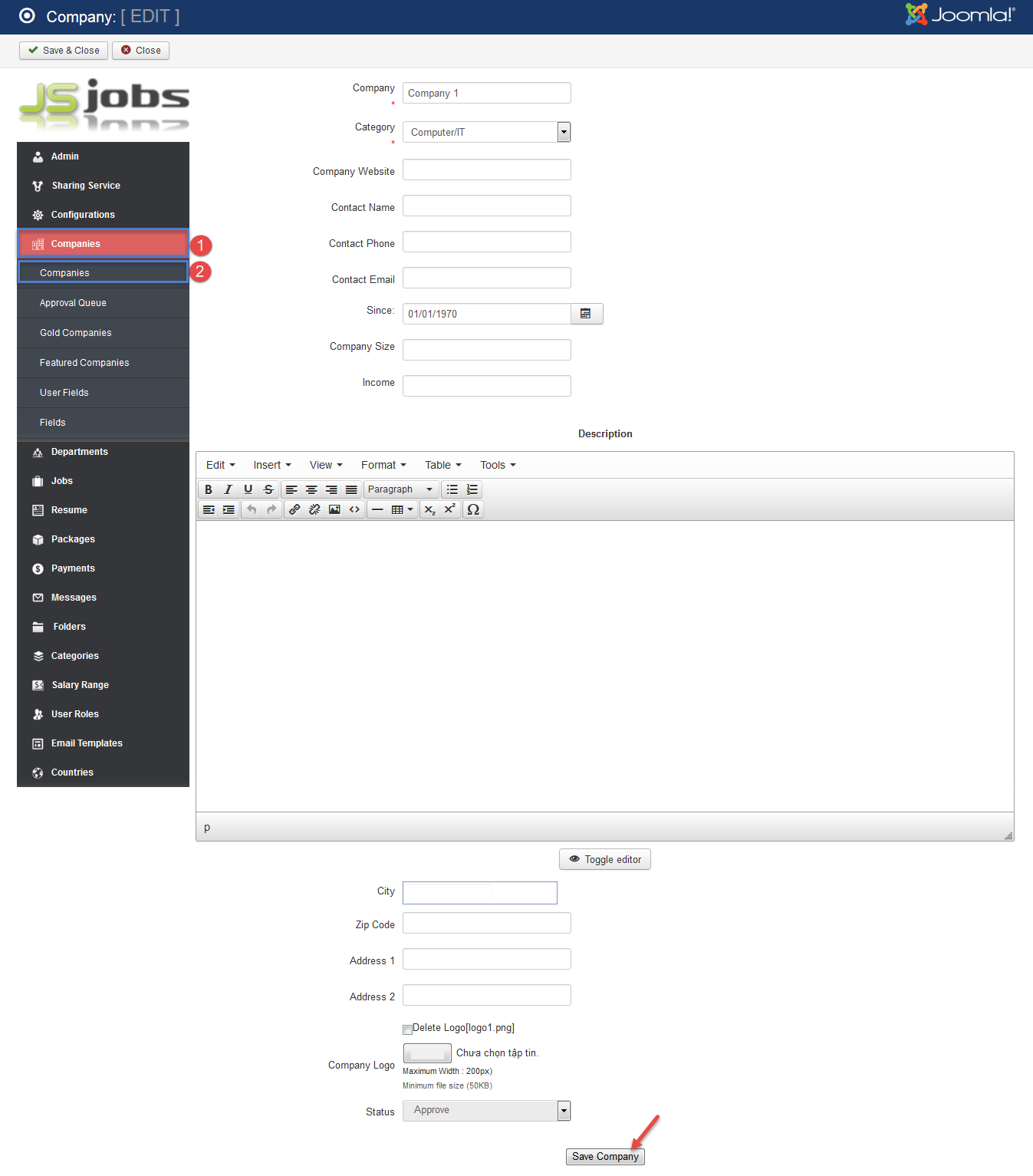Insert a bullet list in editor
This screenshot has height=1176, width=1033.
[x=452, y=489]
